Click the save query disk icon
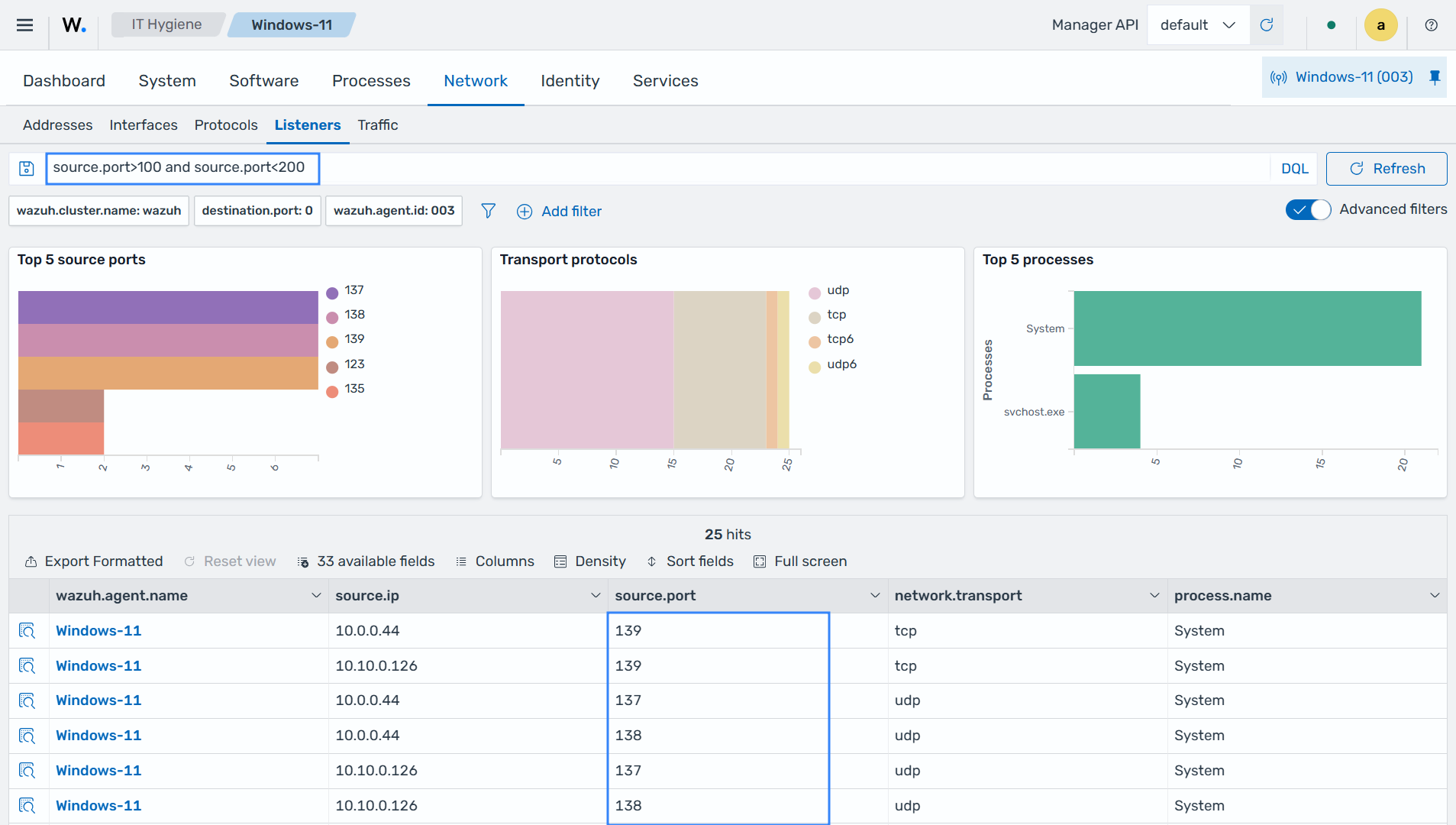Viewport: 1456px width, 825px height. pyautogui.click(x=27, y=168)
